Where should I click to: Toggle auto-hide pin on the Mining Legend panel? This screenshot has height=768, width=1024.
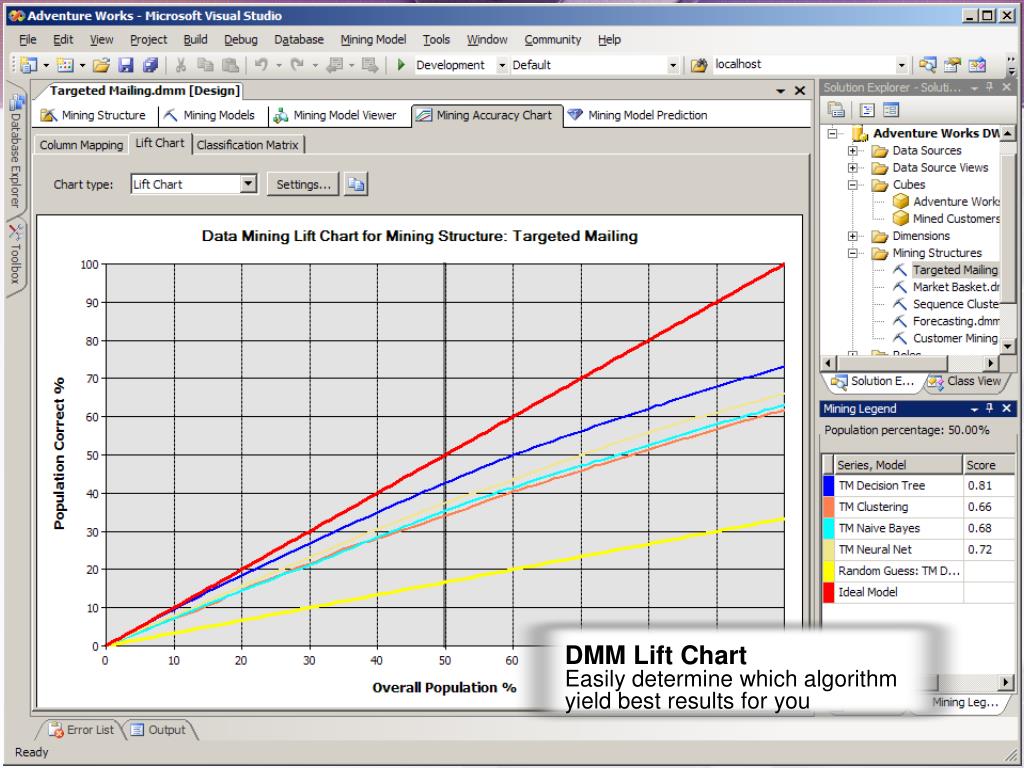pyautogui.click(x=989, y=409)
